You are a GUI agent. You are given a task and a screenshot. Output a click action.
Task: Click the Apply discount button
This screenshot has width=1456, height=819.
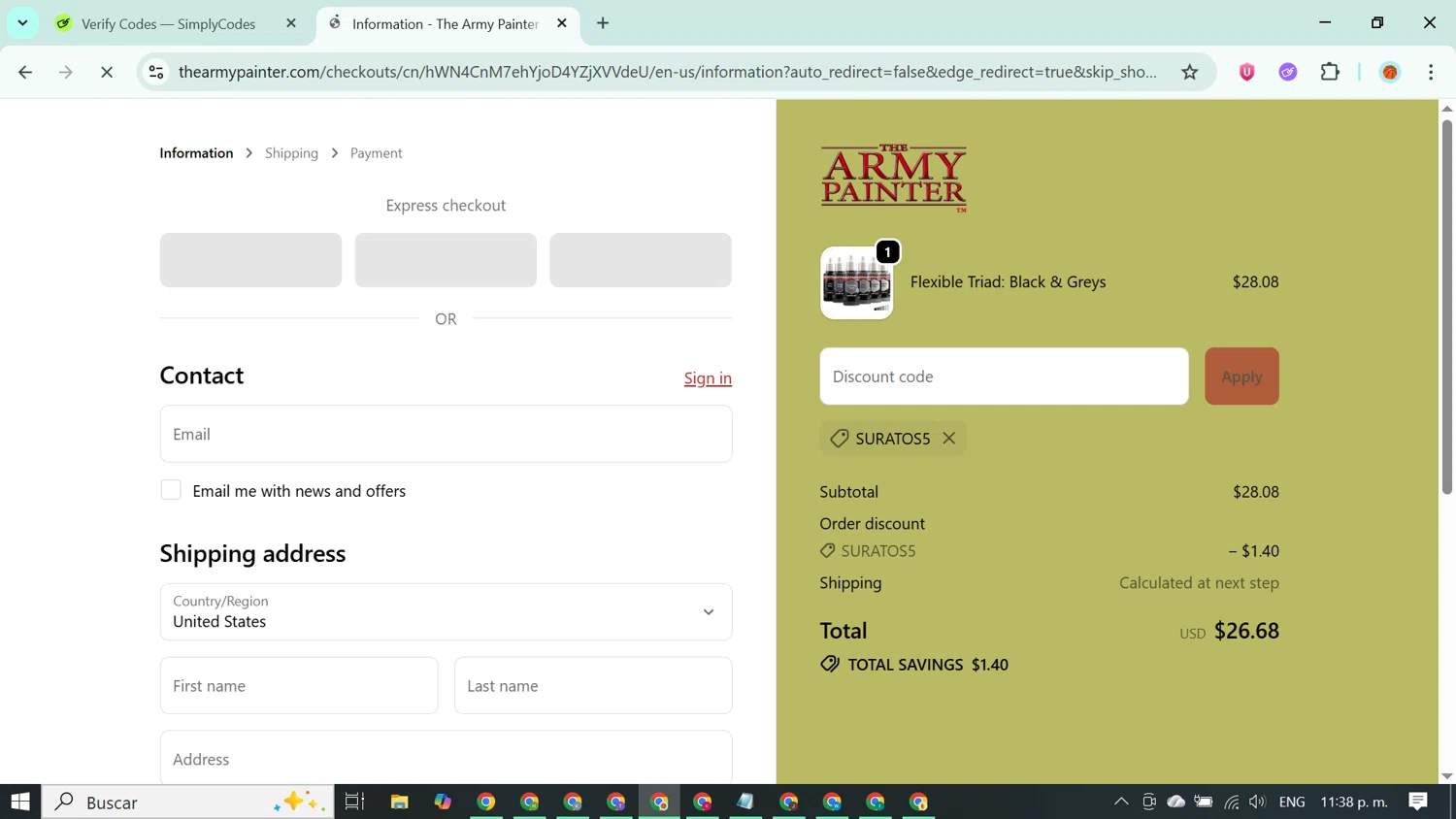[1241, 377]
